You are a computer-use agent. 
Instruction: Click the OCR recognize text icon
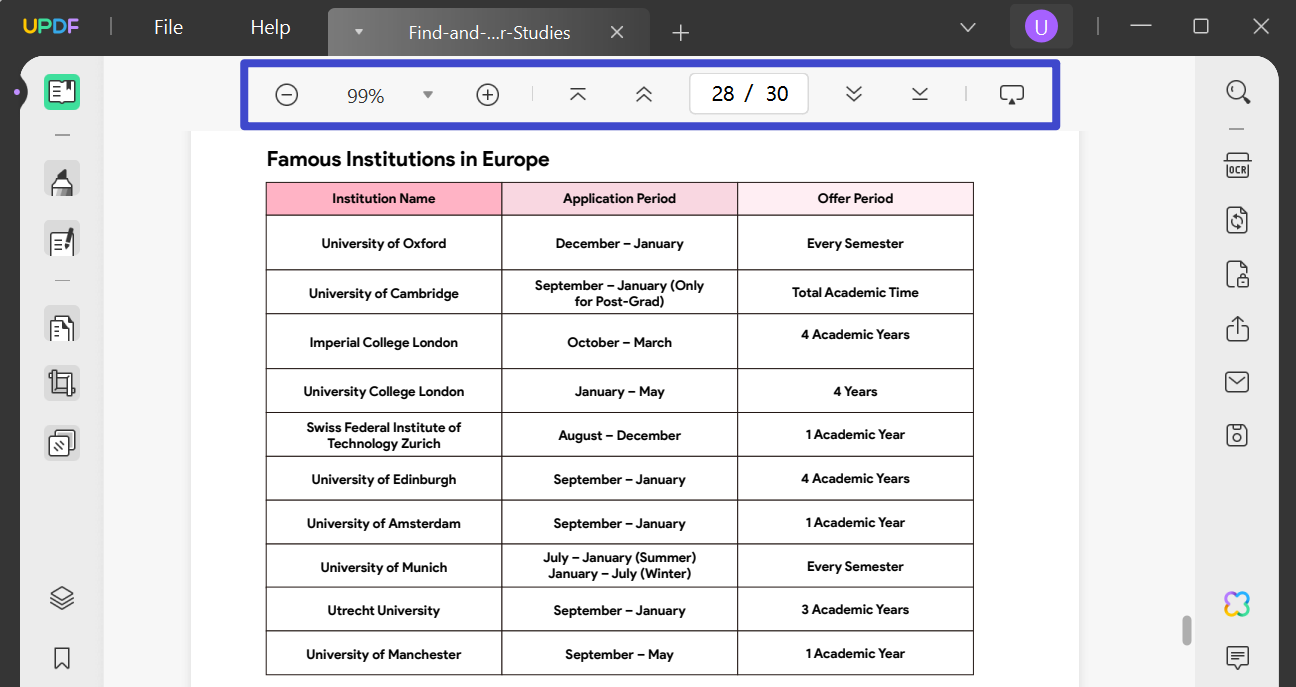(x=1237, y=166)
